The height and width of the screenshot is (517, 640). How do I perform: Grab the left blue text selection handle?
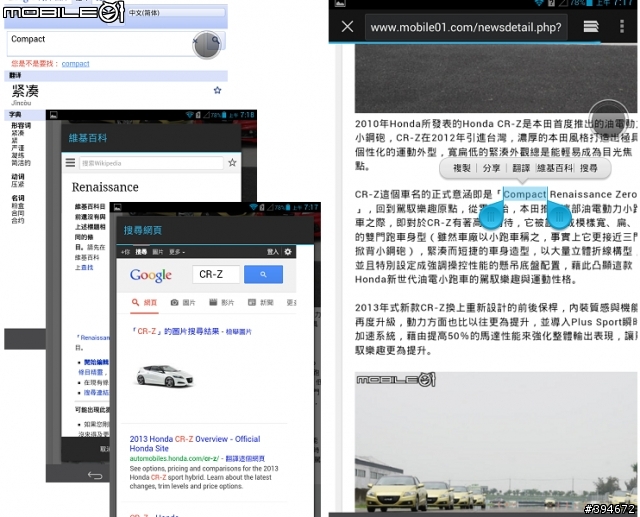[x=492, y=214]
